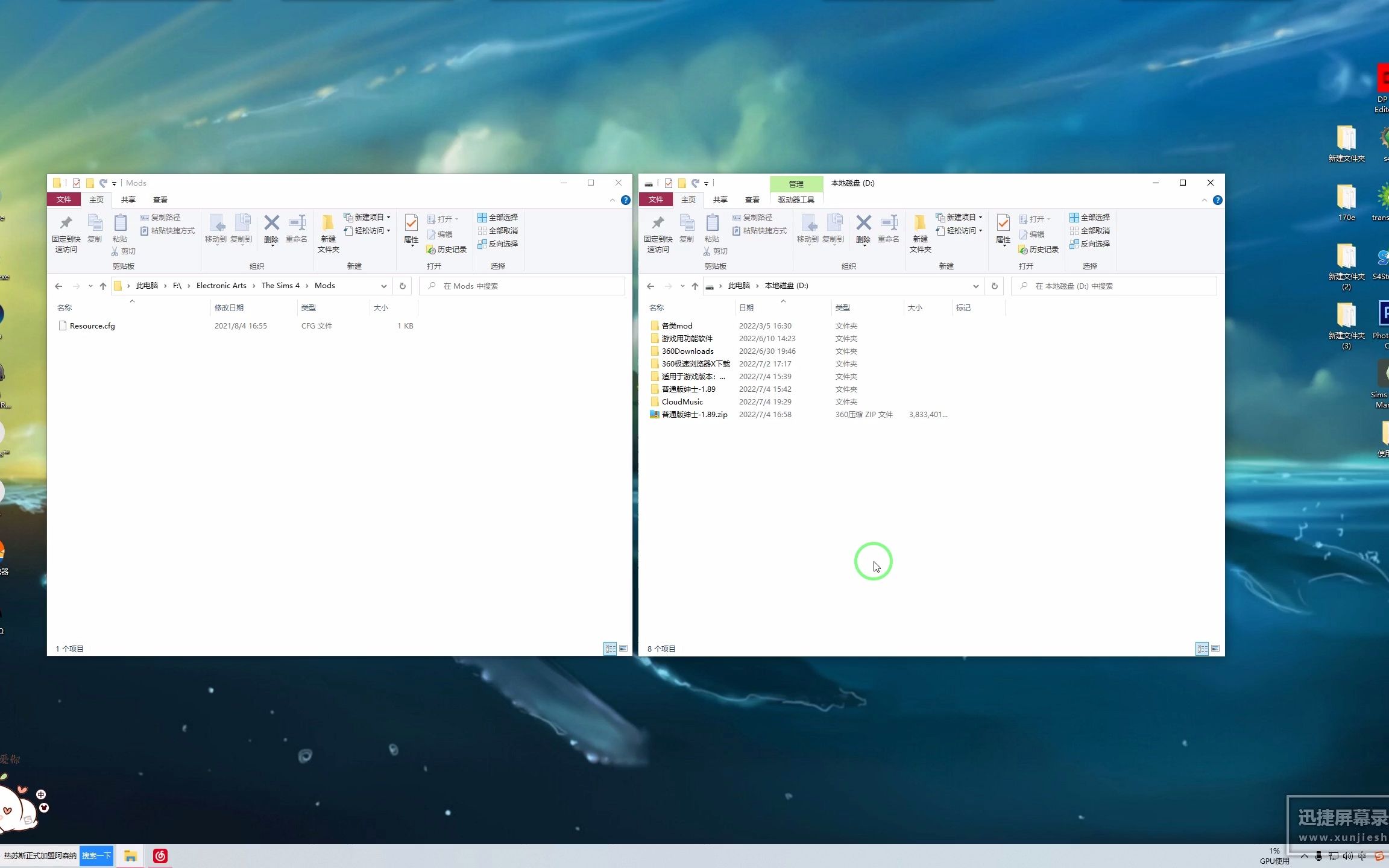Open help icon in Mods window
The height and width of the screenshot is (868, 1389).
pos(626,200)
